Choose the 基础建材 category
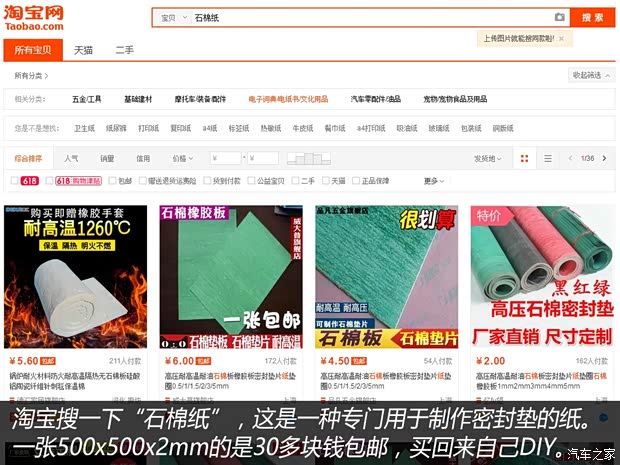Screen dimensions: 620x465 138,99
